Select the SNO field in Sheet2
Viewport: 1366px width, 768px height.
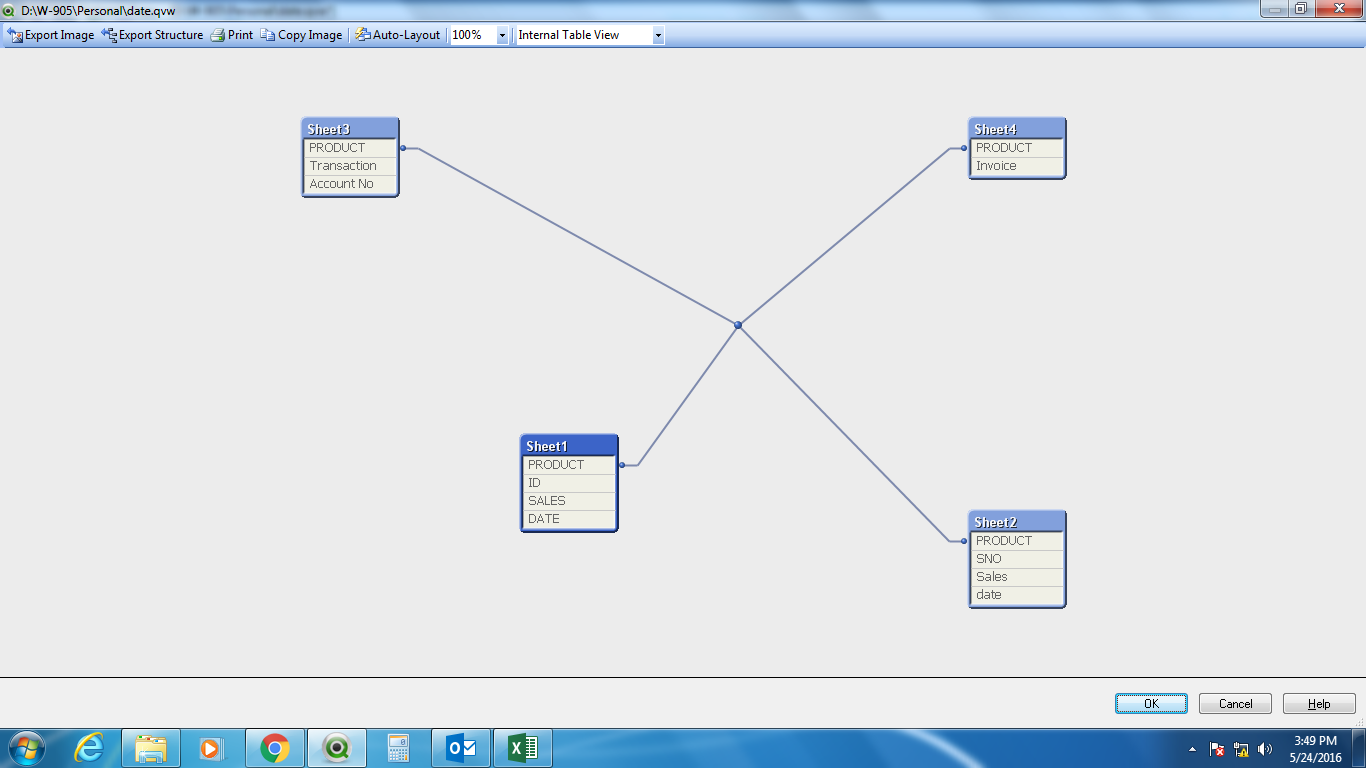(1017, 559)
